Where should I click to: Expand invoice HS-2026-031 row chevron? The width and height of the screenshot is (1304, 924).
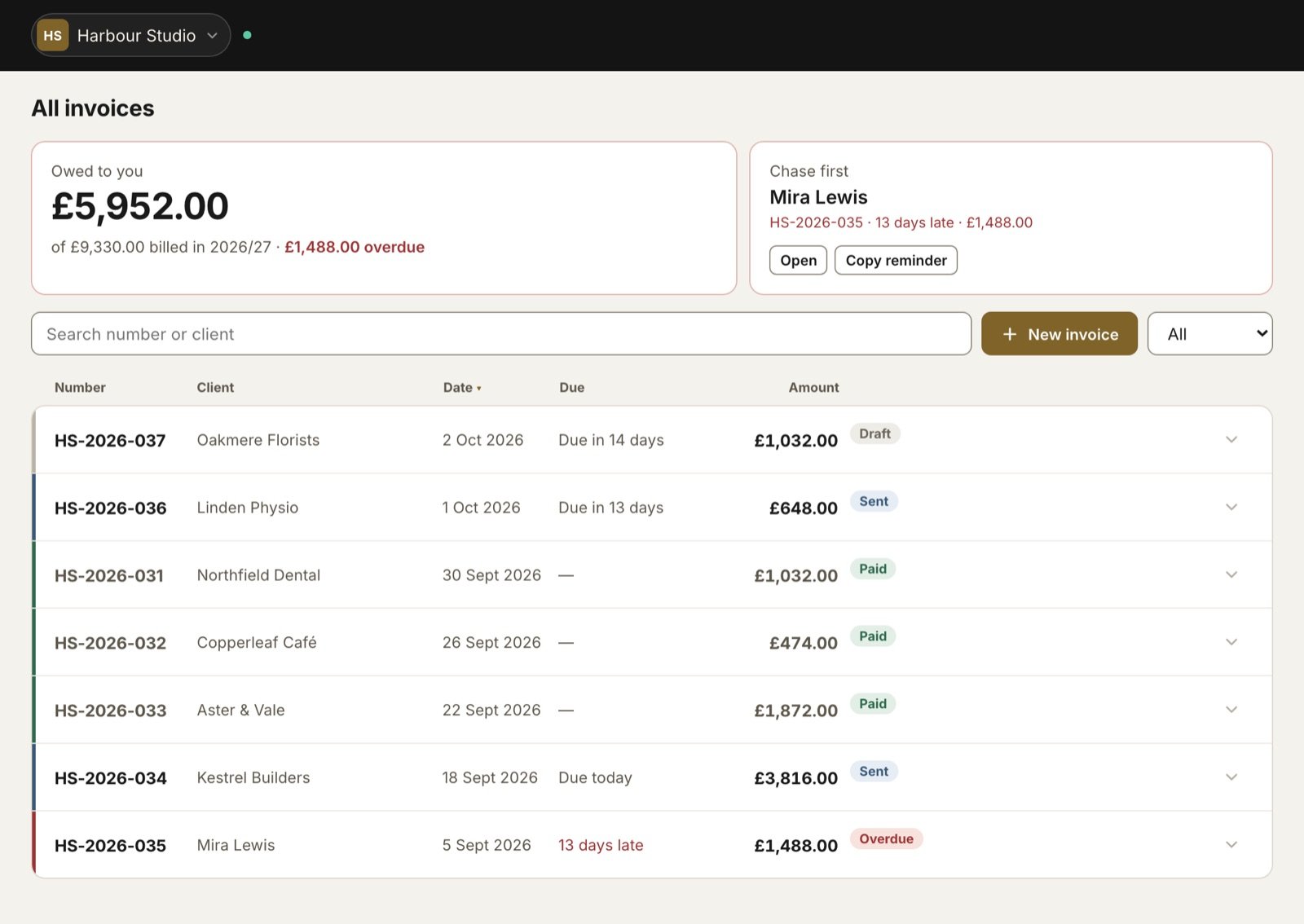(x=1231, y=574)
